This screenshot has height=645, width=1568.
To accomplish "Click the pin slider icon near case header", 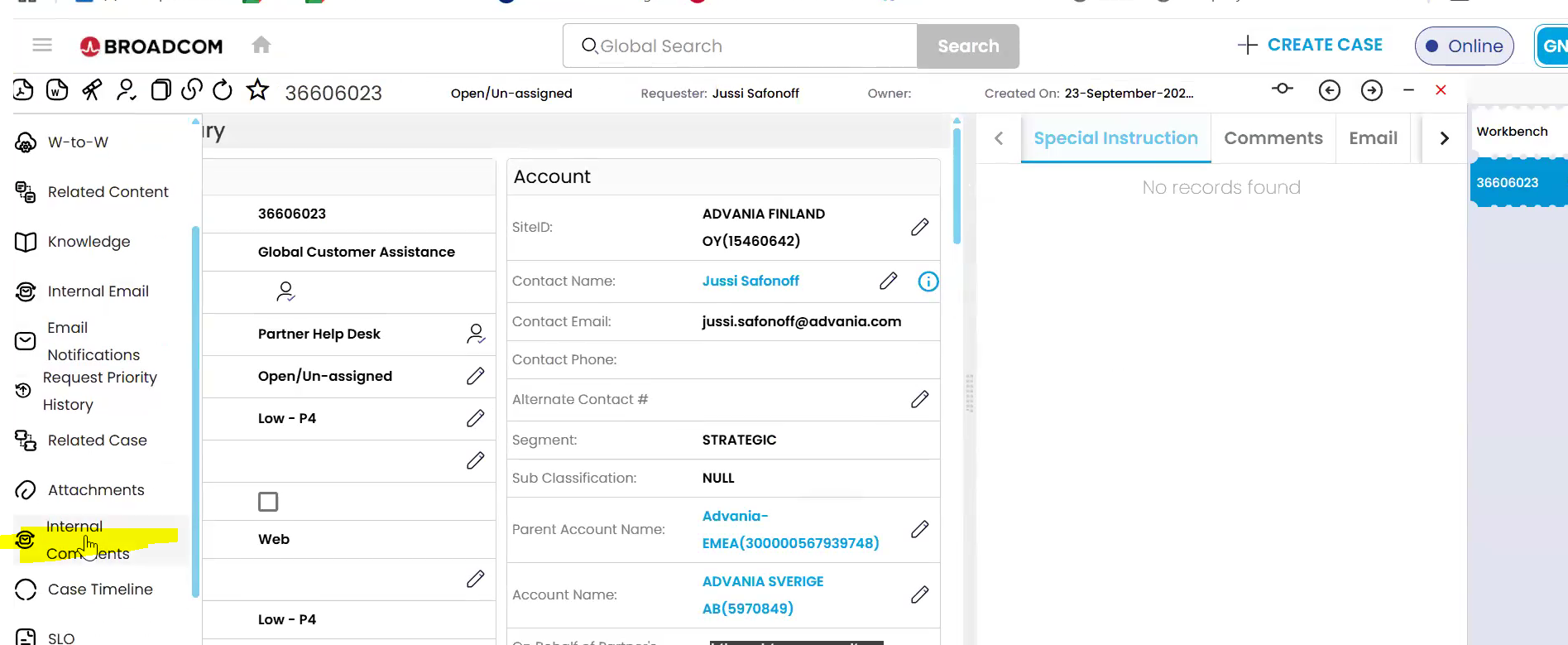I will 1283,89.
